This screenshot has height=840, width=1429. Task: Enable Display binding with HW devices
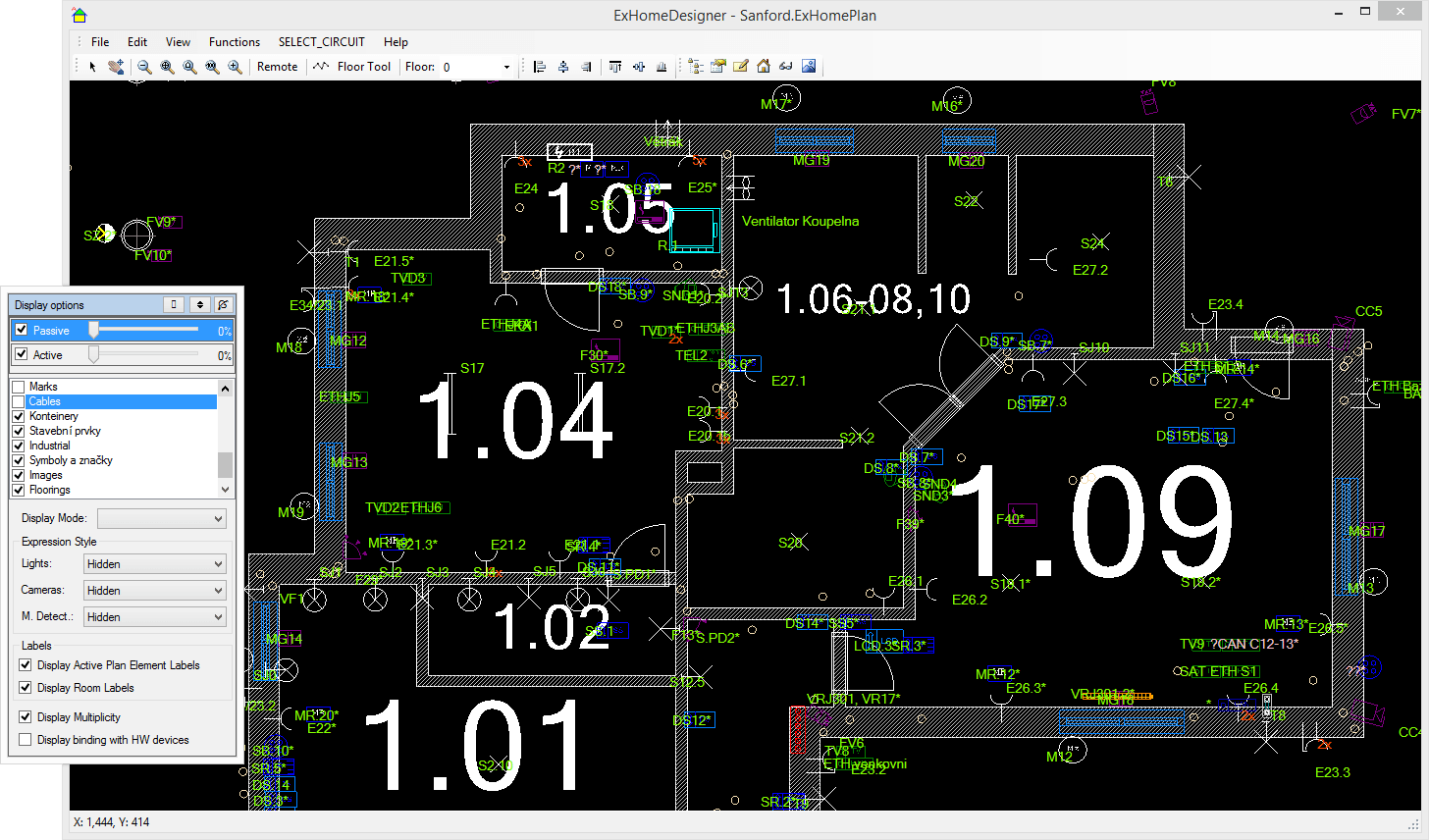pos(26,740)
